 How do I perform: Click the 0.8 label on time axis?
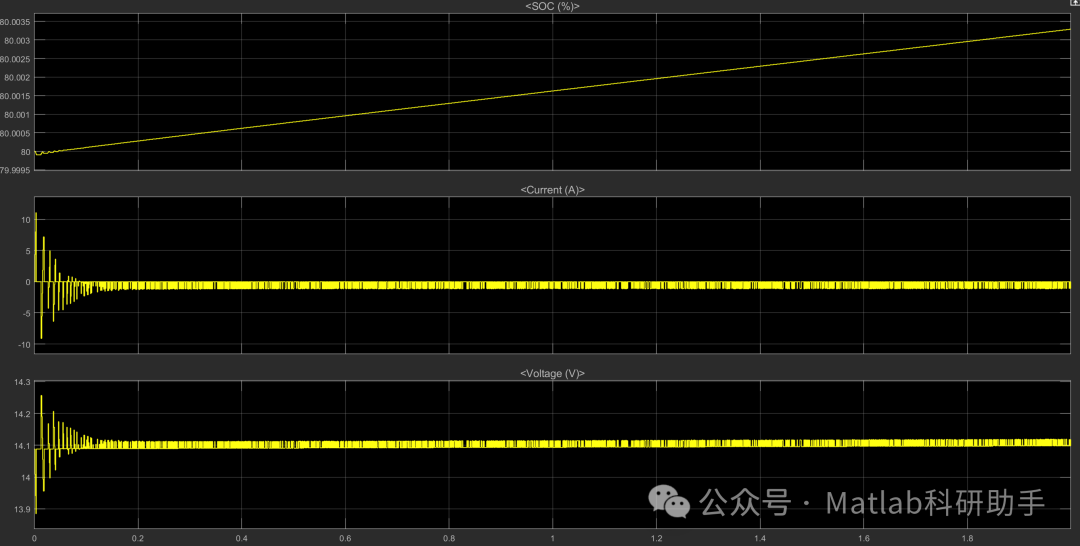tap(449, 539)
